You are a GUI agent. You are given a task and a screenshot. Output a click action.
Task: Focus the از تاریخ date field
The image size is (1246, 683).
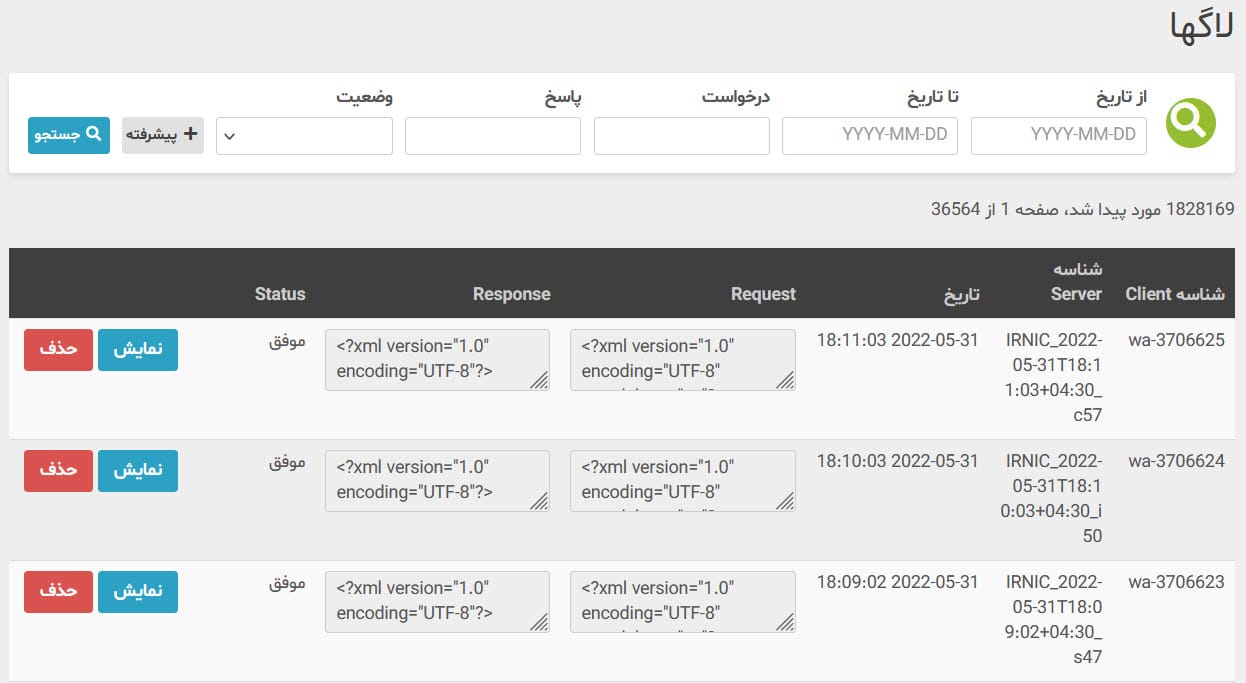[x=1059, y=136]
